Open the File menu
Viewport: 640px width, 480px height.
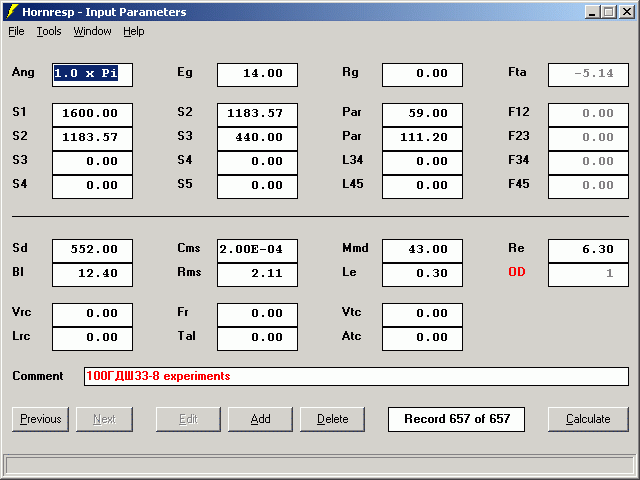tap(16, 31)
